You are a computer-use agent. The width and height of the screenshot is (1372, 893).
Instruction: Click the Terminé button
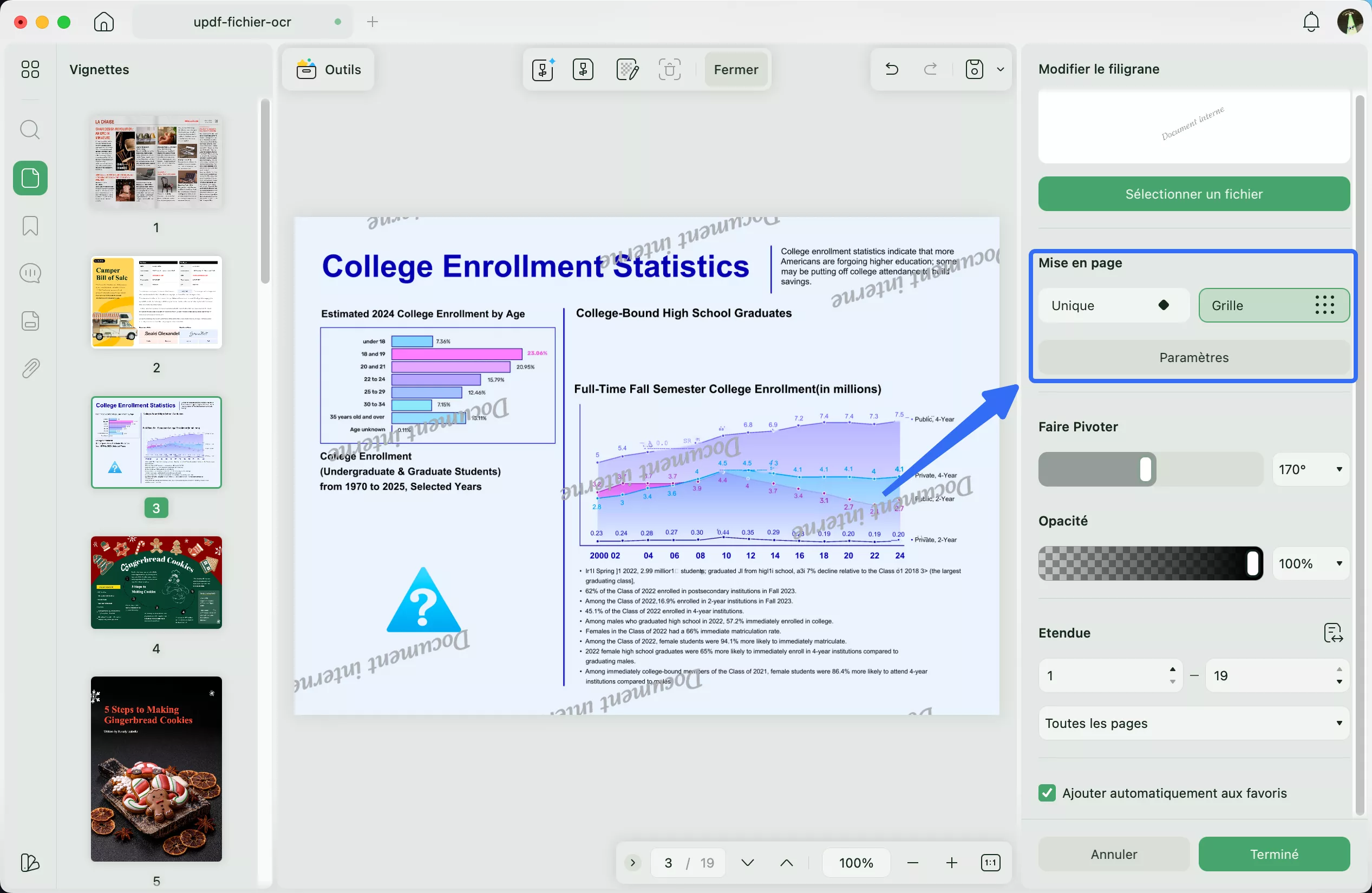[1273, 854]
